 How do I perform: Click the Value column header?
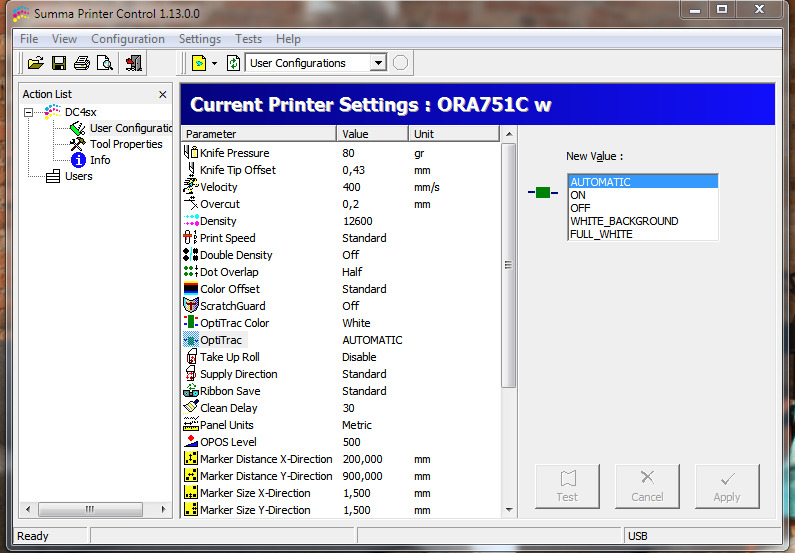tap(372, 134)
